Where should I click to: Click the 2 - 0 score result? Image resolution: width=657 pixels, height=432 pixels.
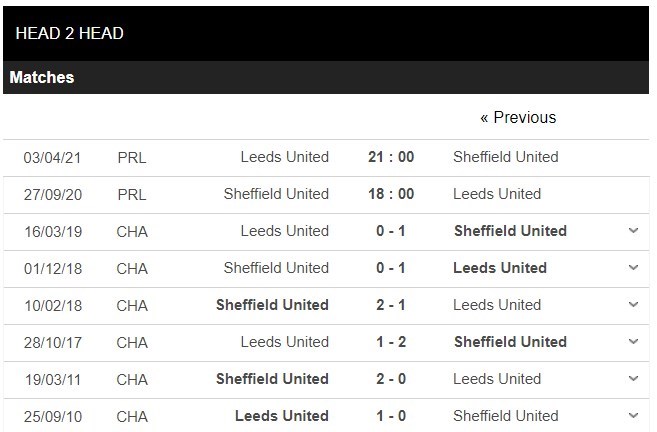pyautogui.click(x=390, y=379)
